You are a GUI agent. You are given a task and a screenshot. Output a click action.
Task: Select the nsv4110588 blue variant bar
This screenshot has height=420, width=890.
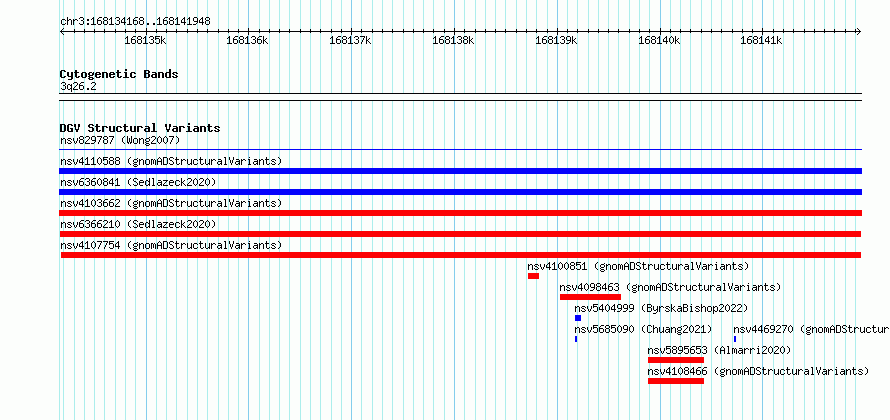(460, 171)
